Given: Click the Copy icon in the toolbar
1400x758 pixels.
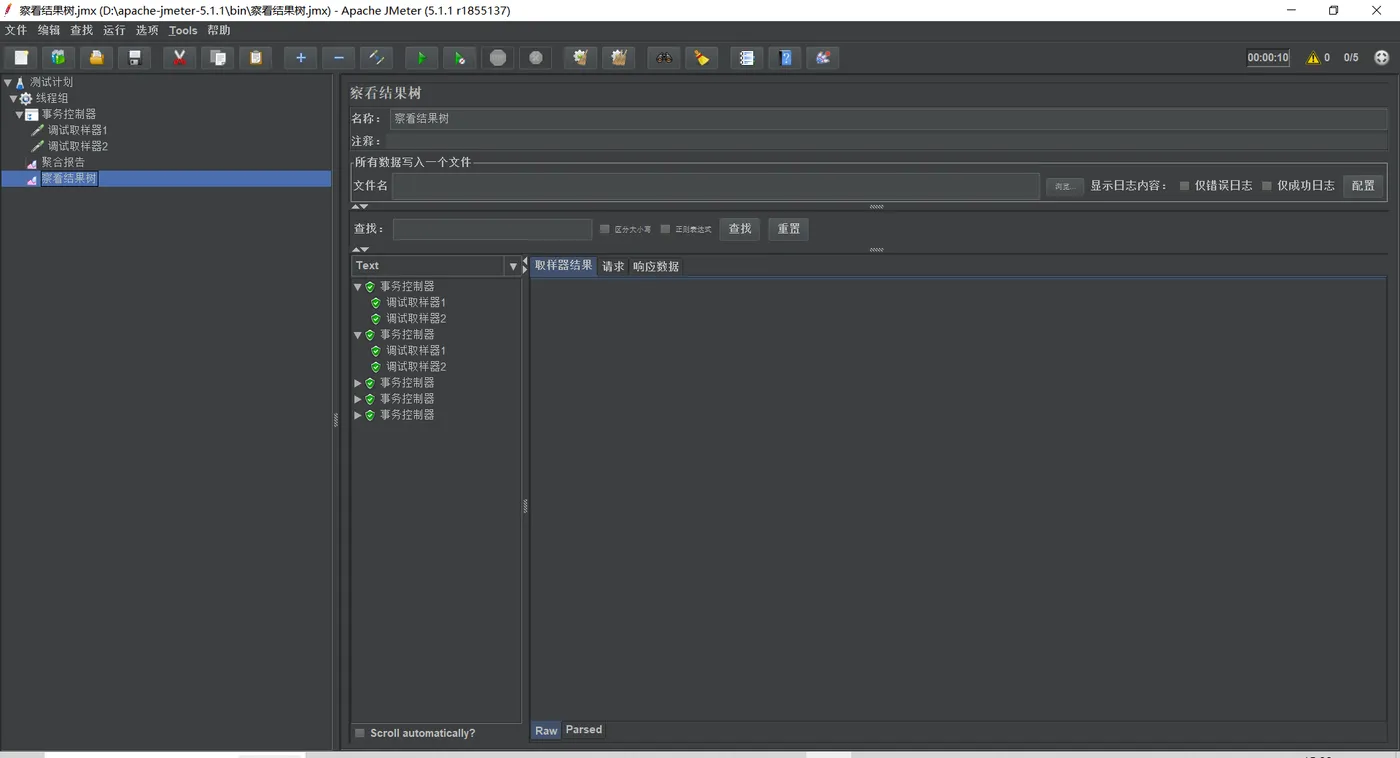Looking at the screenshot, I should click(x=217, y=58).
